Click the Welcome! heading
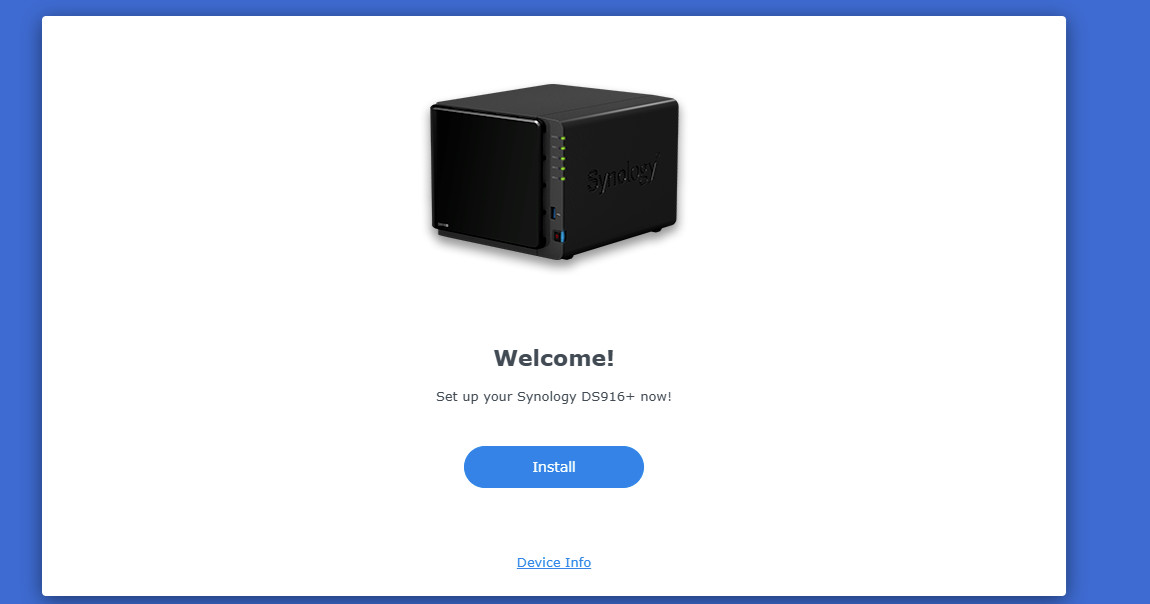 pyautogui.click(x=554, y=358)
